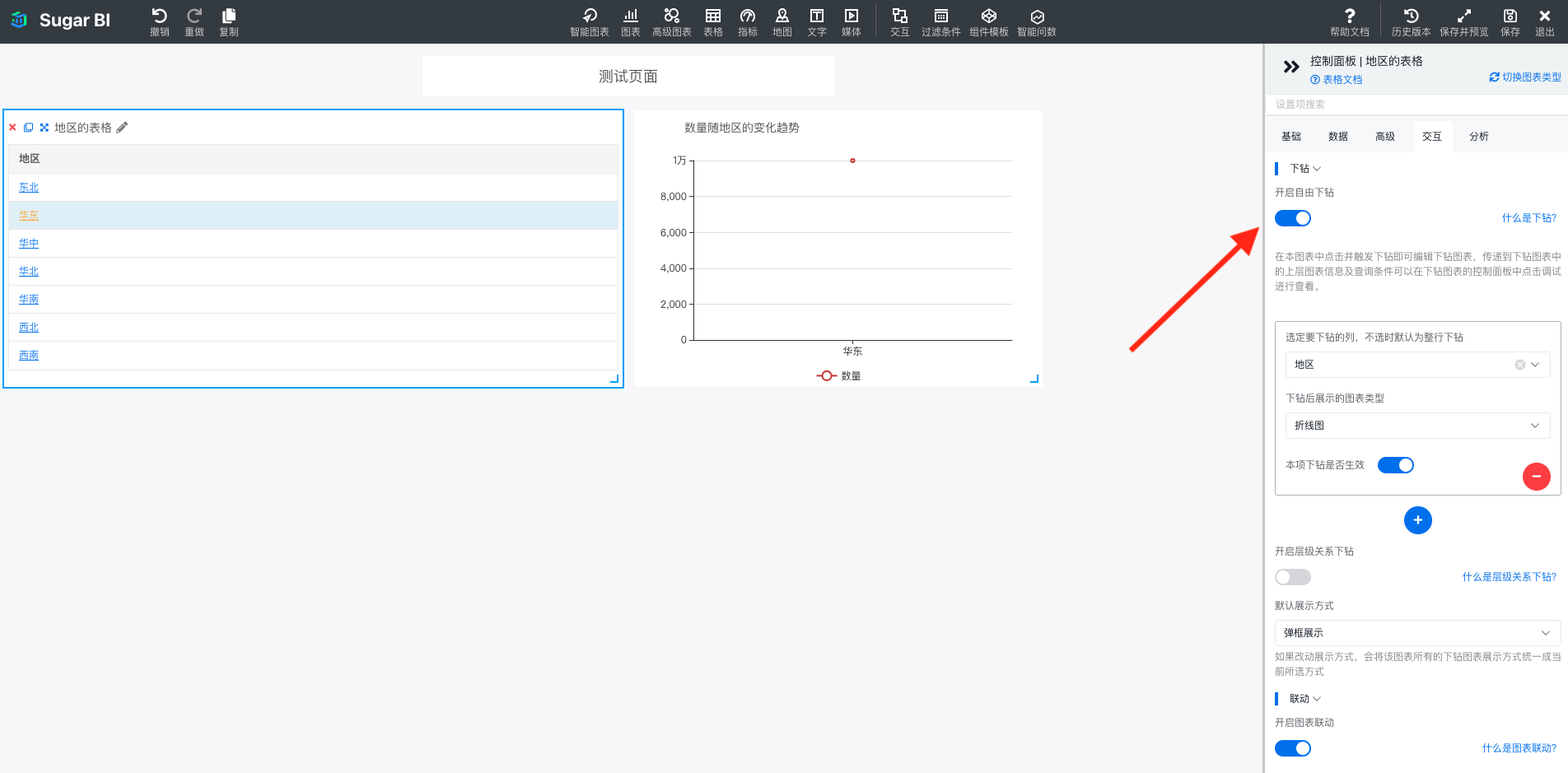View 历史版本 history versions
Screen dimensions: 1568x773
(x=1412, y=22)
